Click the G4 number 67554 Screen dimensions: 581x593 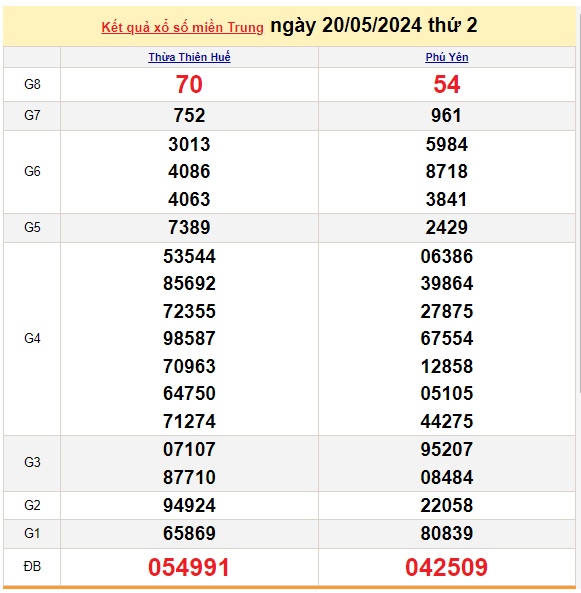[447, 338]
